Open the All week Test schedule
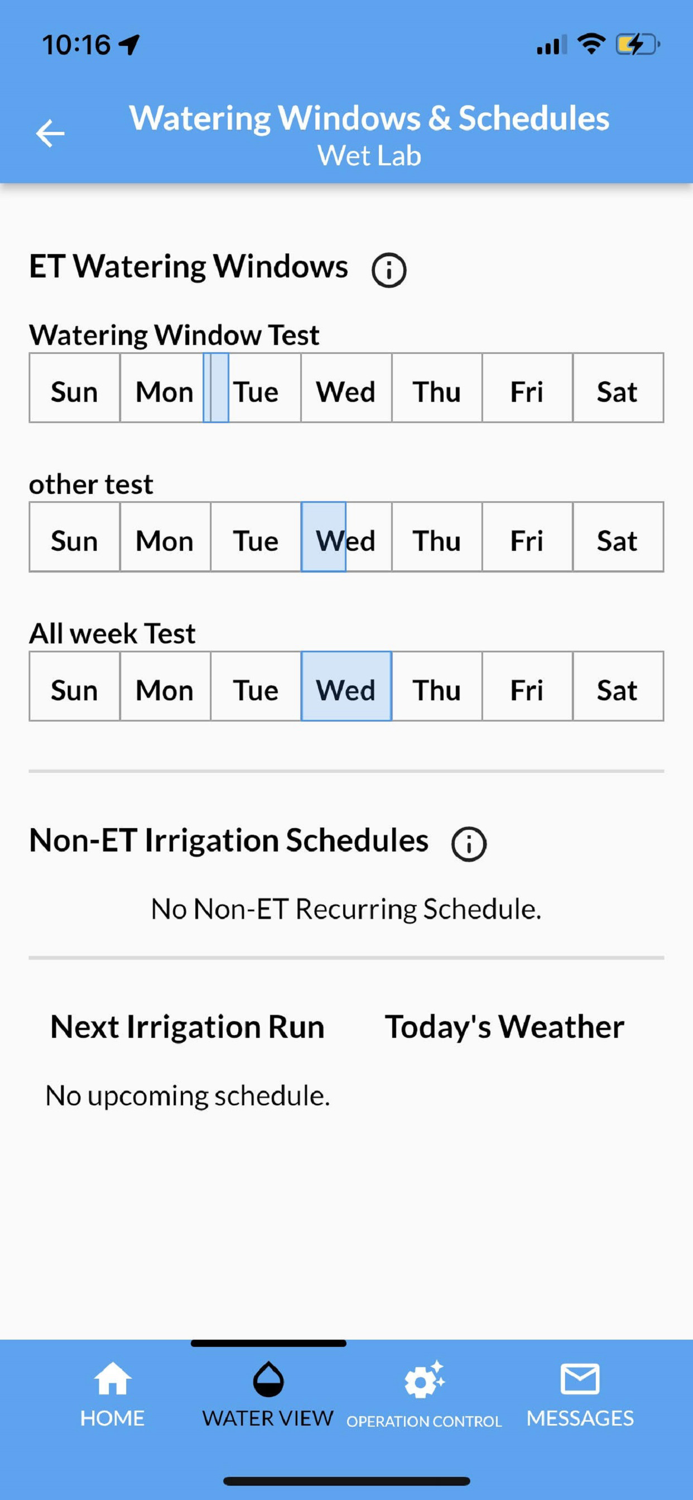Screen dimensions: 693x1500 (113, 633)
